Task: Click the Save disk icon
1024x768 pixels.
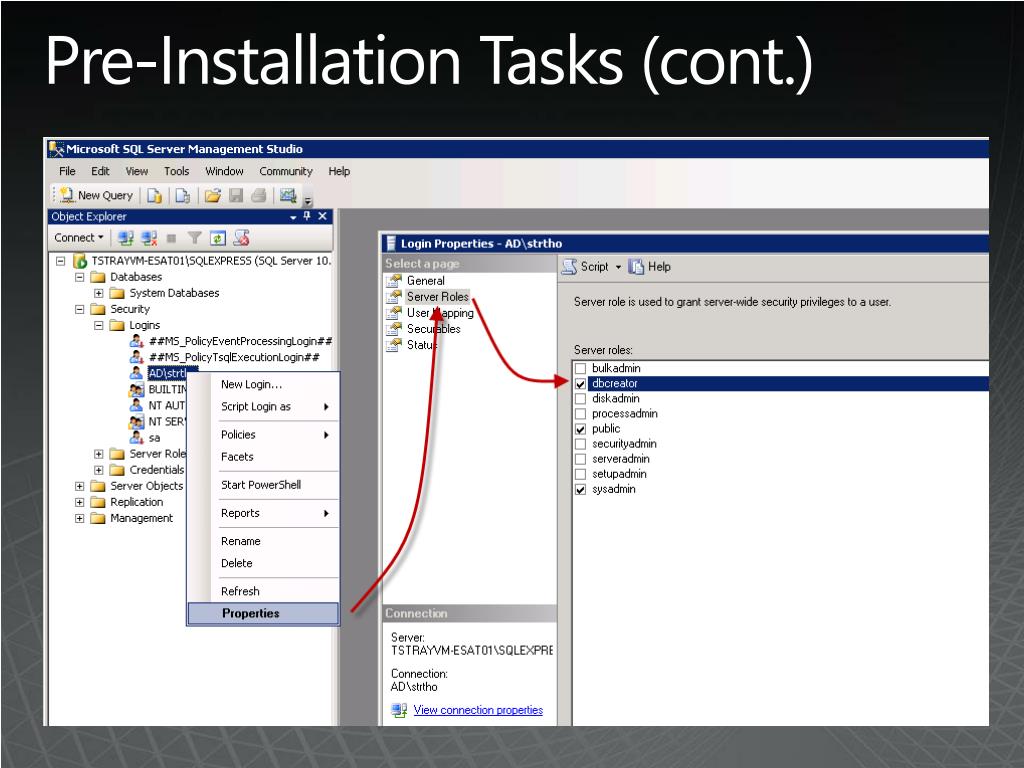Action: [x=236, y=195]
